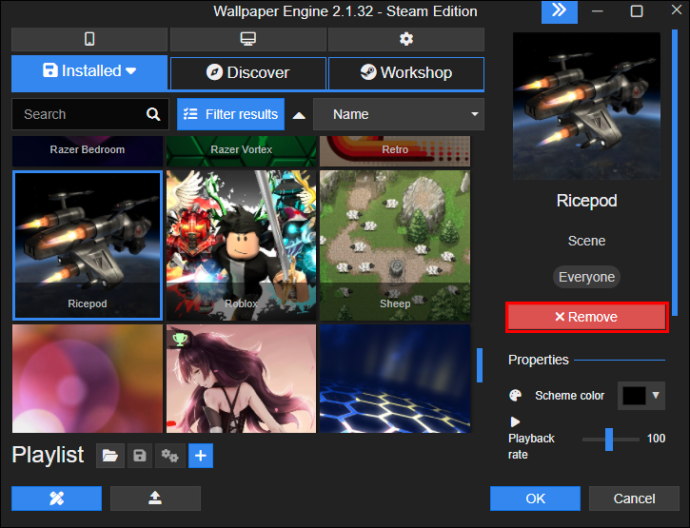Select the blue hexagon wallpaper thumbnail
This screenshot has height=528, width=690.
(x=395, y=379)
